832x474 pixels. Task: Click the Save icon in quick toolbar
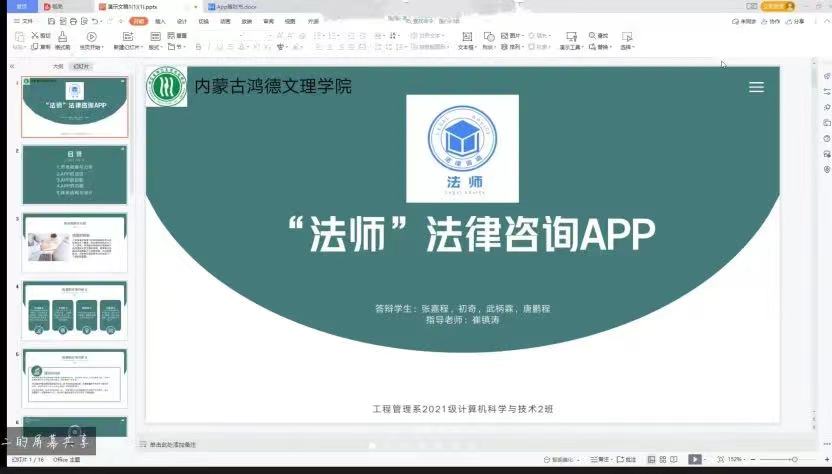pos(51,21)
